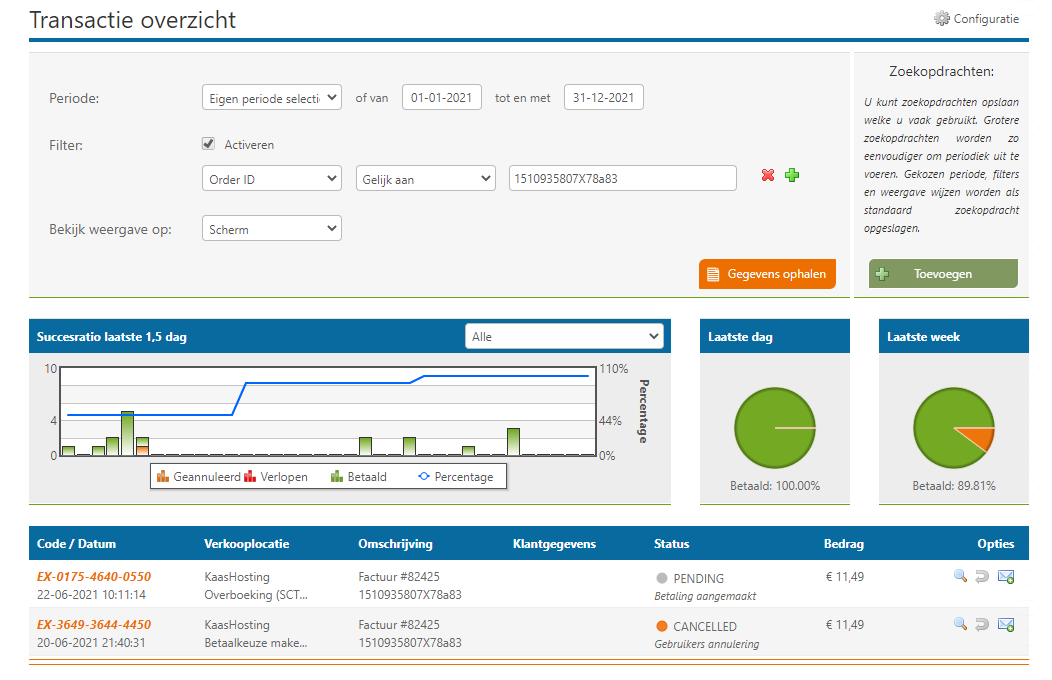Open the Periode selection dropdown

point(272,98)
